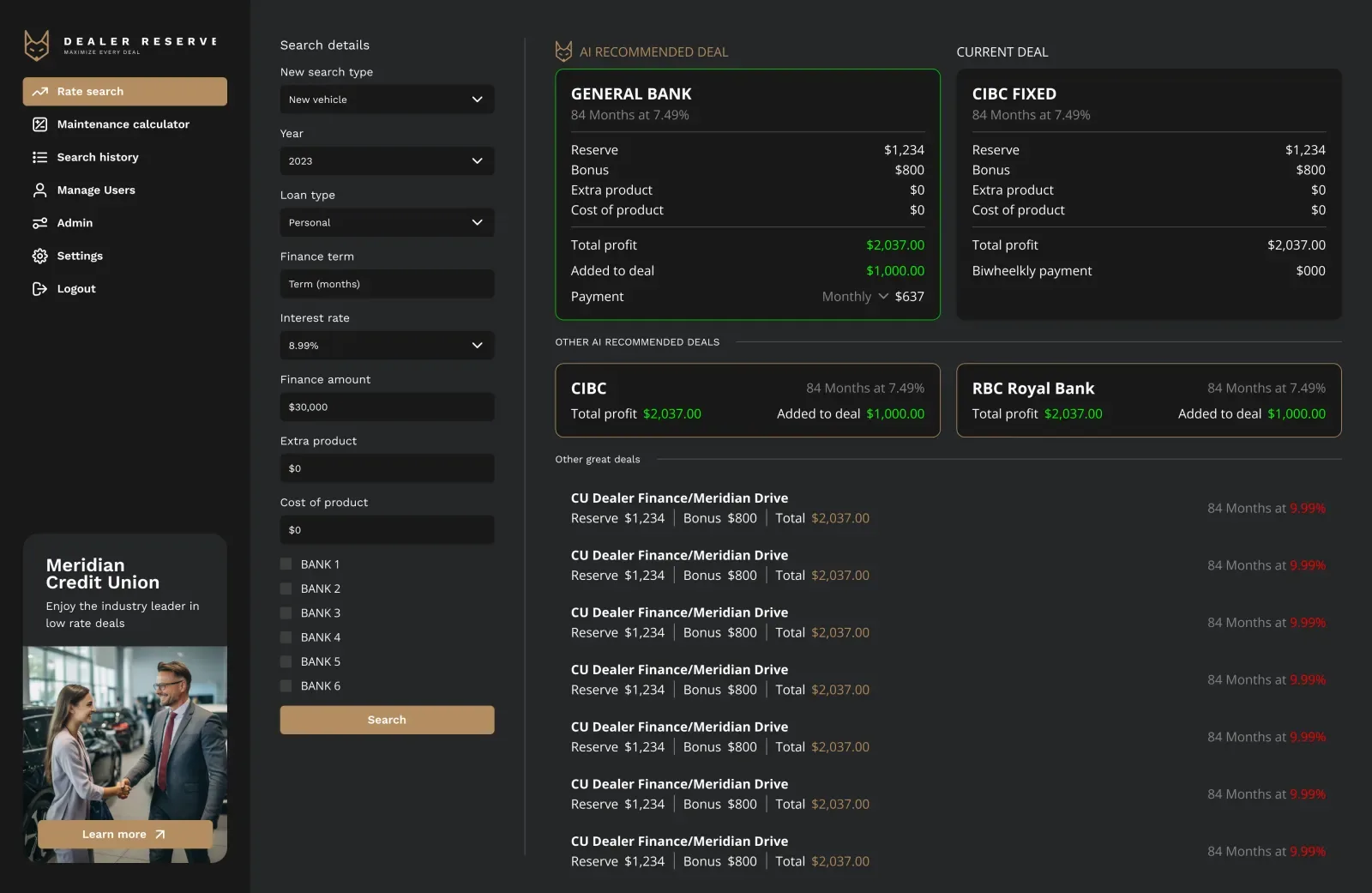Click the GENERAL BANK deal title
1372x893 pixels.
[631, 94]
